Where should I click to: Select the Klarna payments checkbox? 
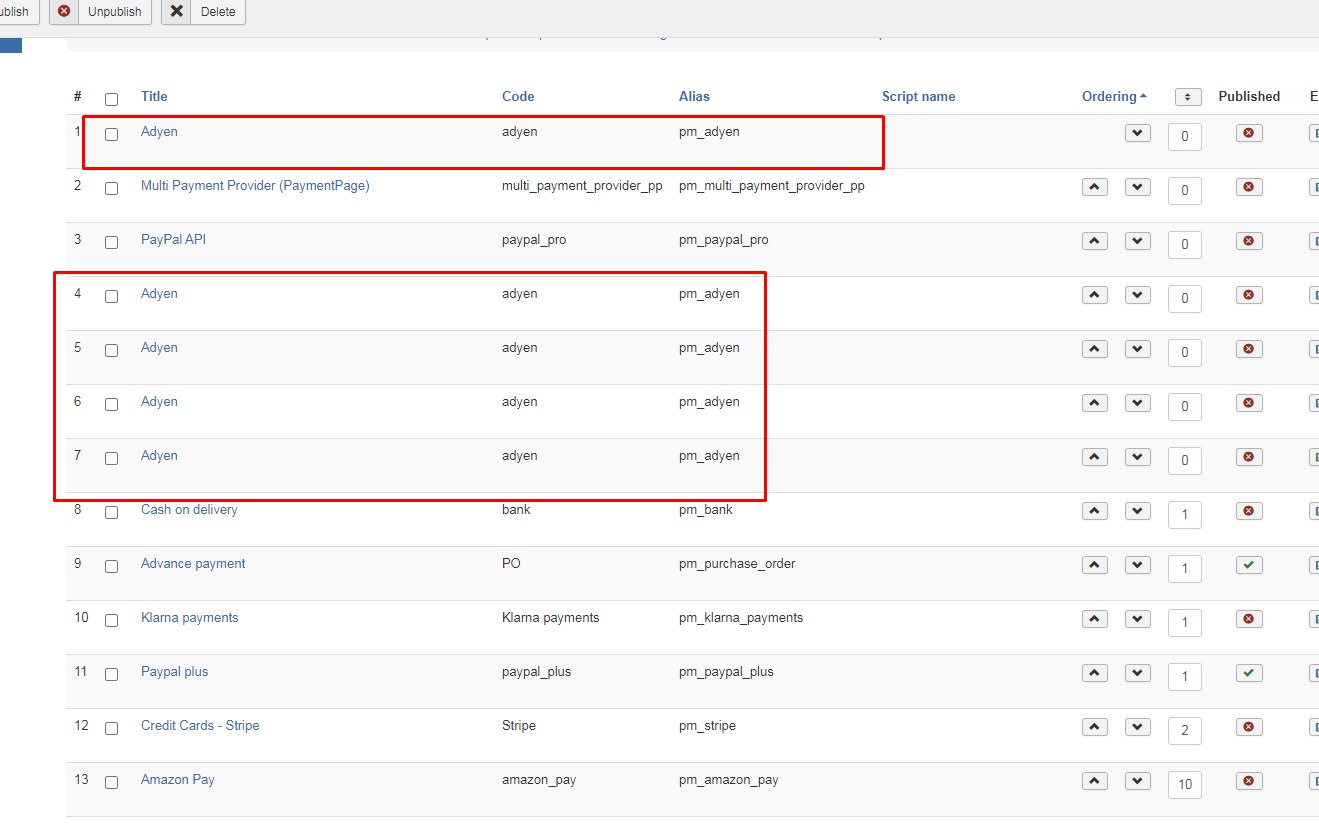pyautogui.click(x=111, y=620)
